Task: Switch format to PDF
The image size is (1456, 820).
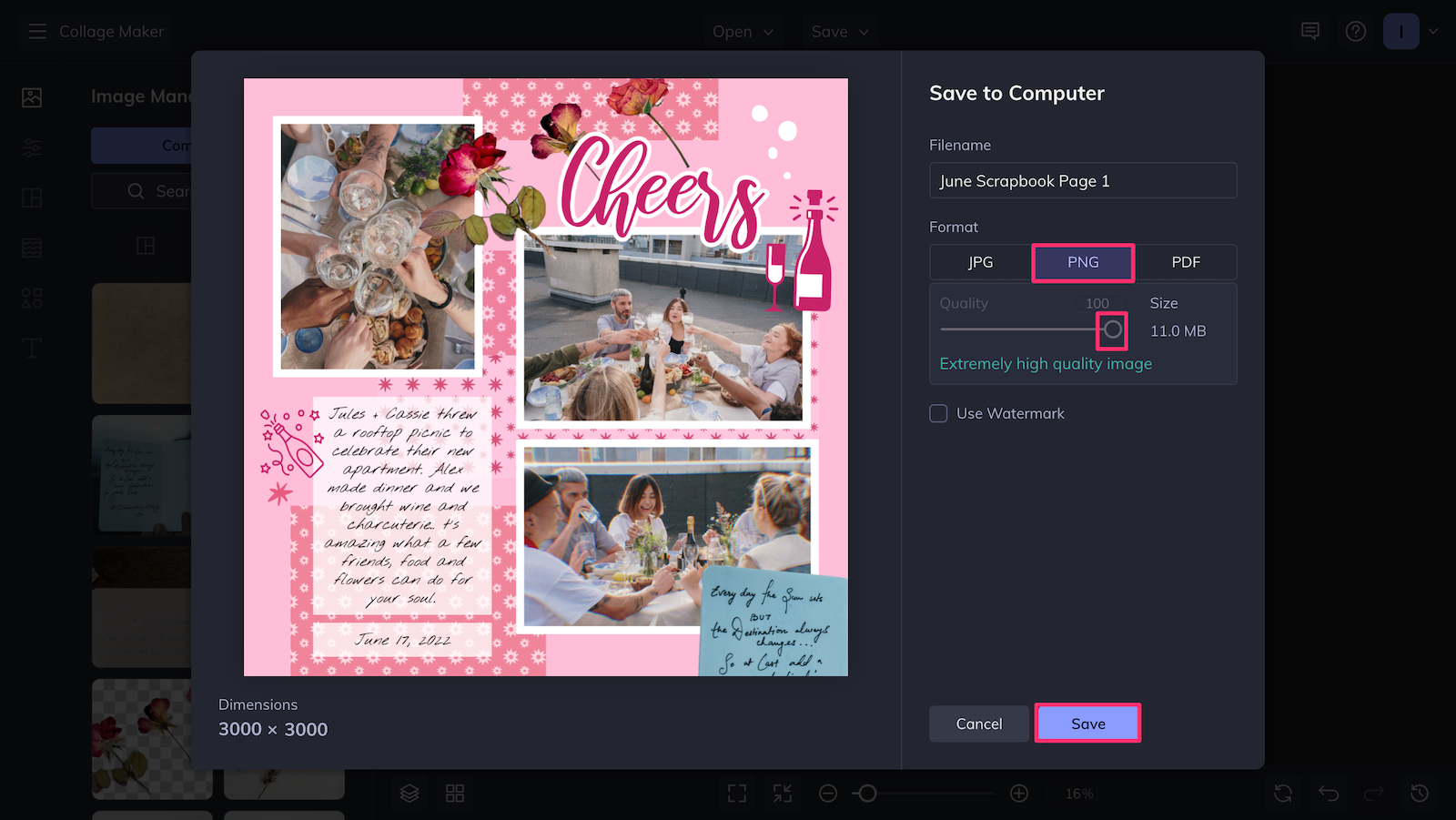Action: [1186, 262]
